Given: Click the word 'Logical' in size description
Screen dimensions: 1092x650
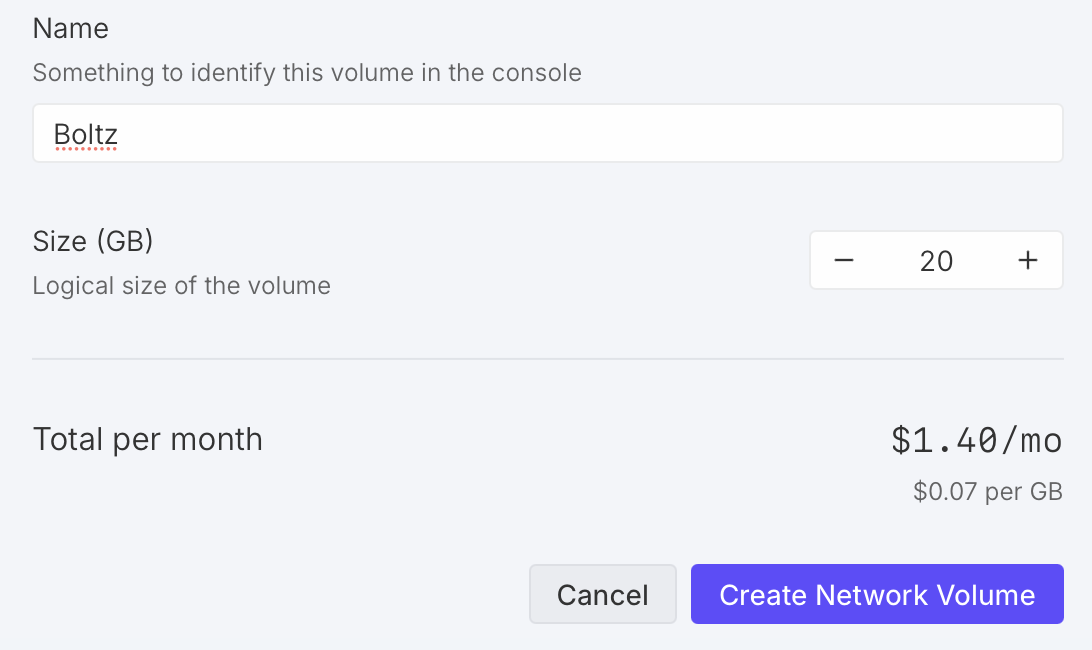Looking at the screenshot, I should [69, 286].
